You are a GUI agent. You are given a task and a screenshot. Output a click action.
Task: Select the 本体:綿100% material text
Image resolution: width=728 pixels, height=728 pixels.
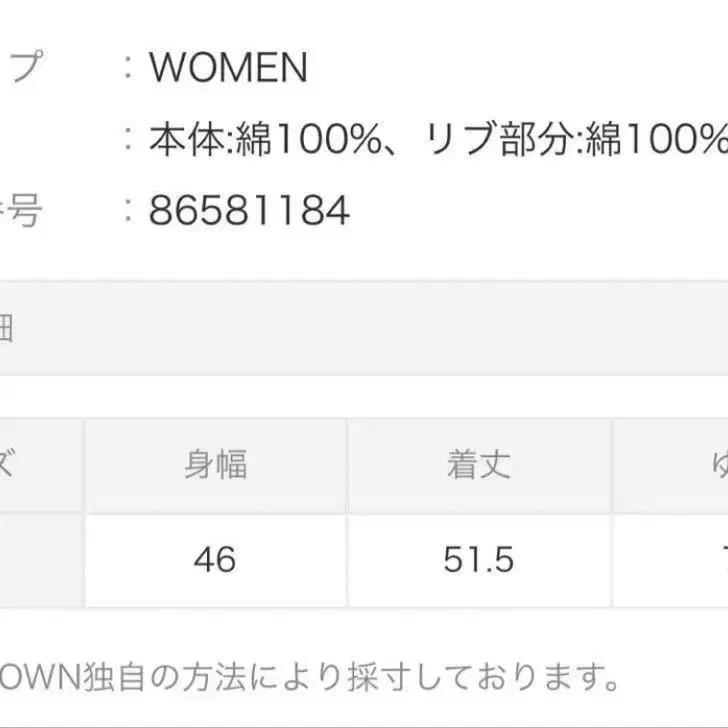pos(265,140)
